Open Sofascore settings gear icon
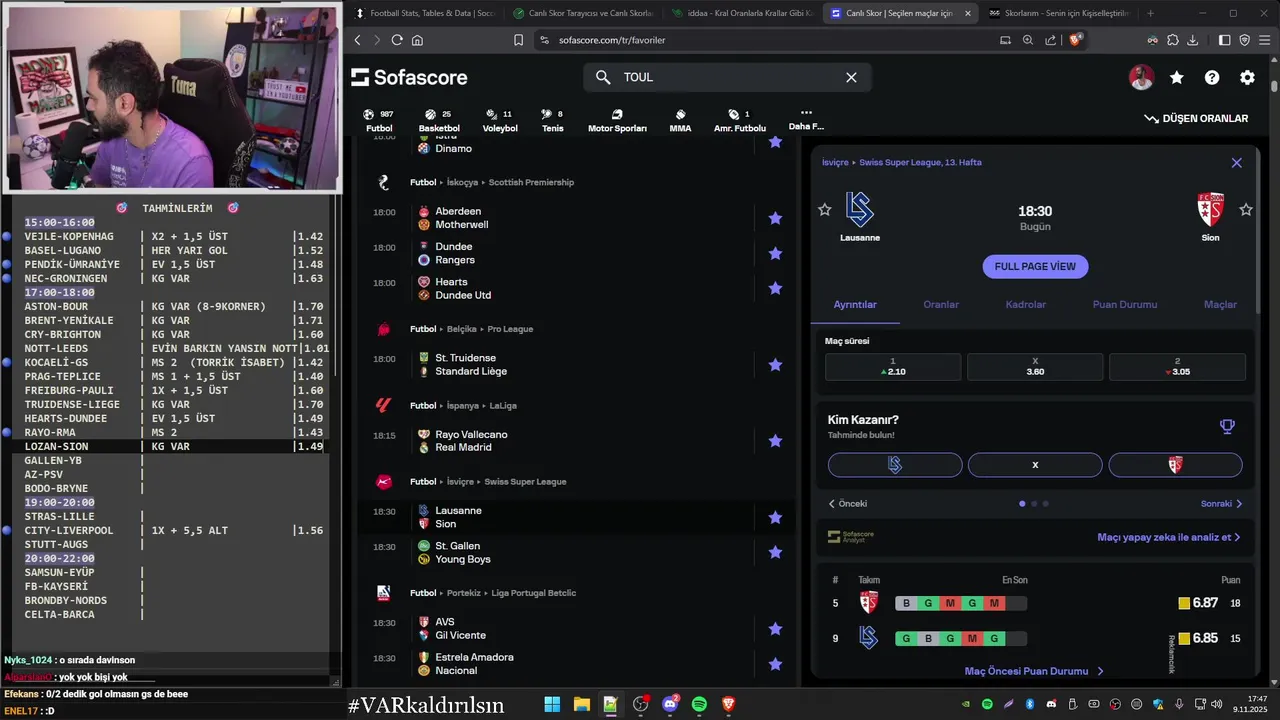Screen dimensions: 1280x720 pos(1247,77)
